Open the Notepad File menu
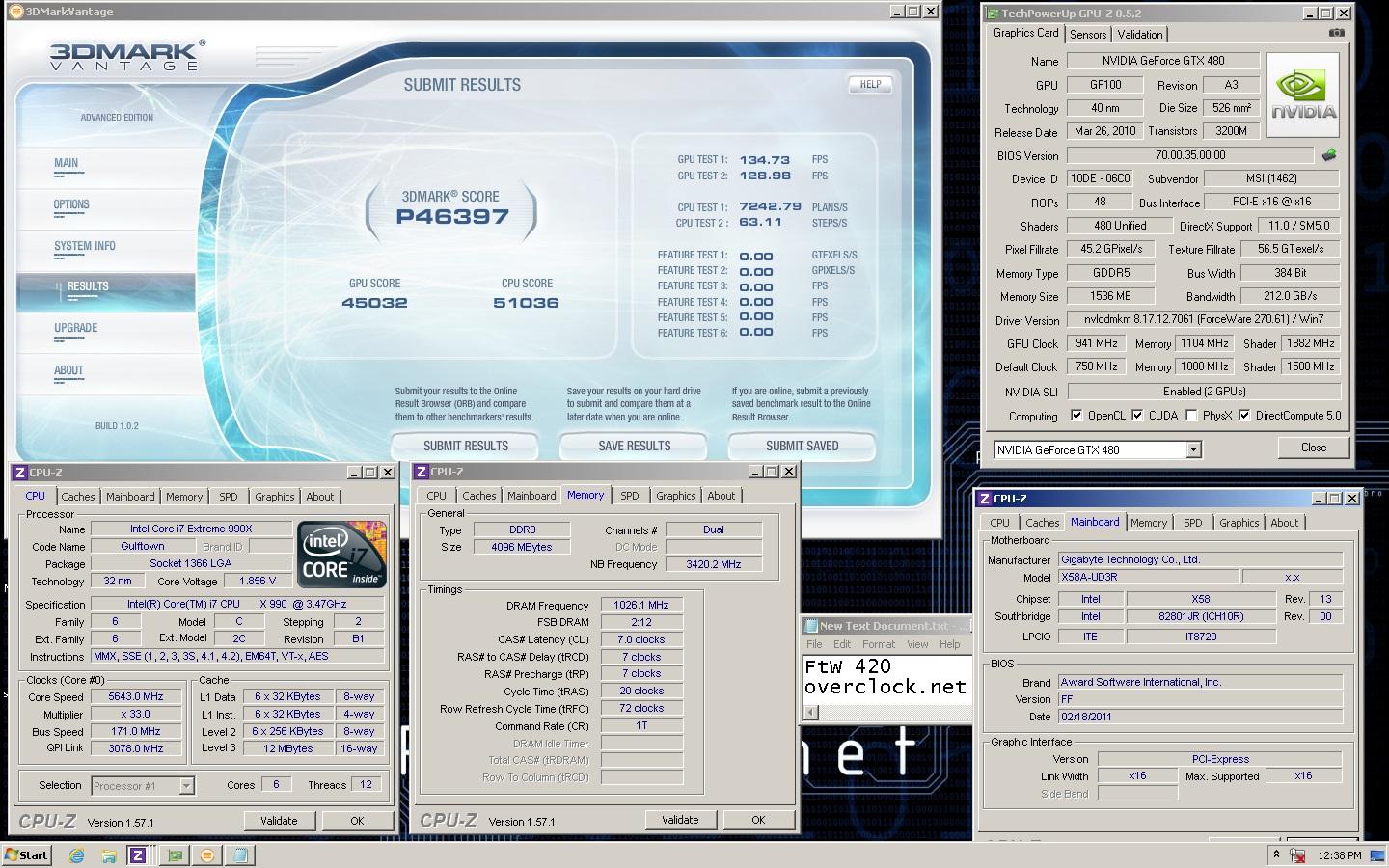Screen dimensions: 1389x868 [x=814, y=644]
